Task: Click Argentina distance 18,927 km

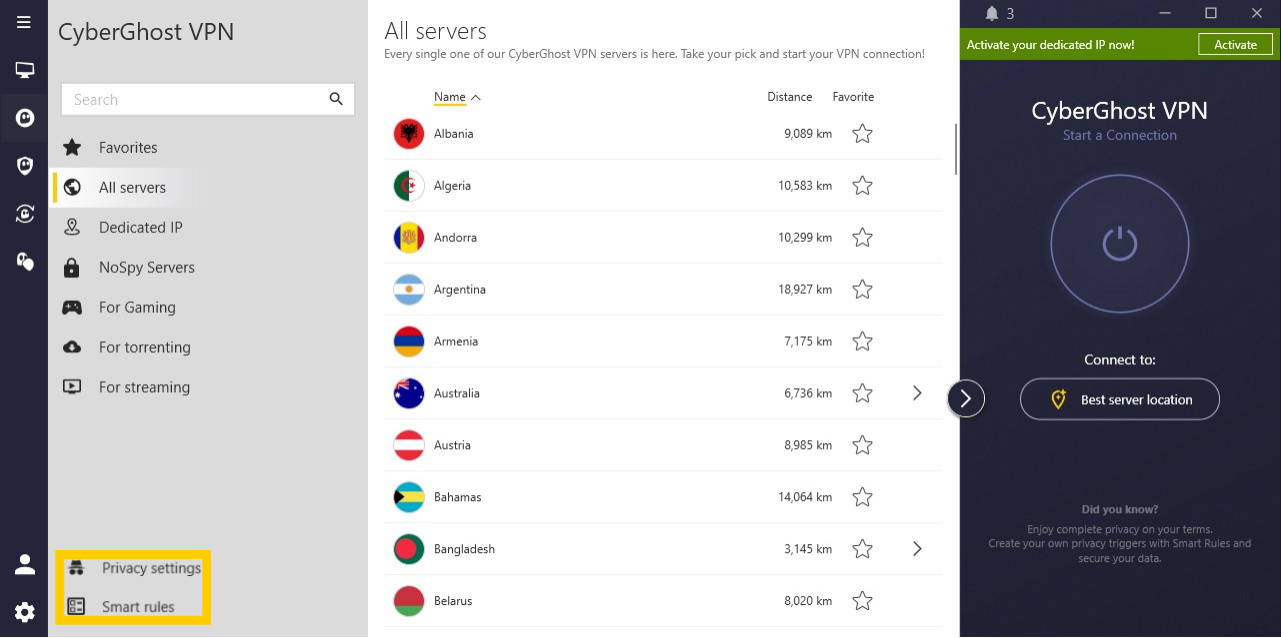Action: 805,289
